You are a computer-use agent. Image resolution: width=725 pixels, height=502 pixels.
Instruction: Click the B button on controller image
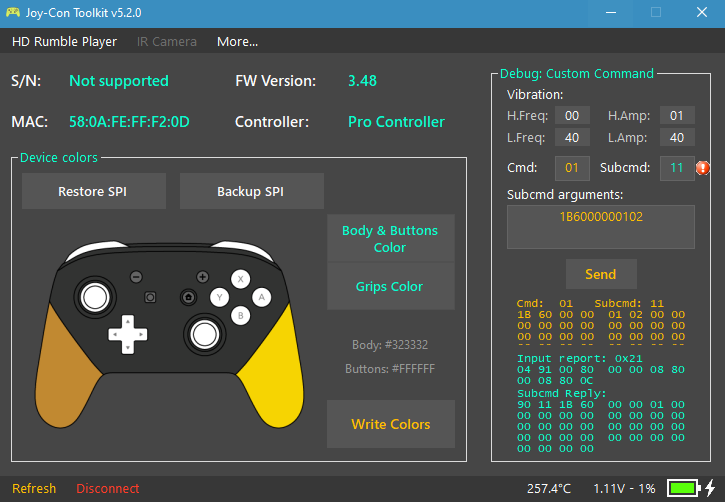240,316
